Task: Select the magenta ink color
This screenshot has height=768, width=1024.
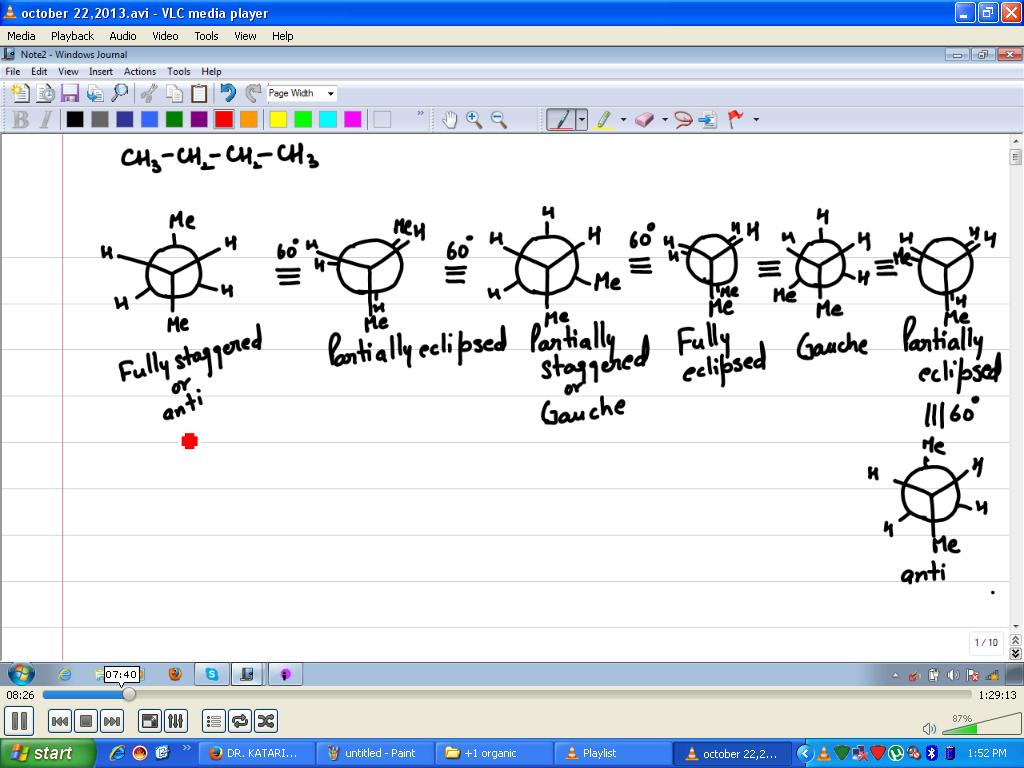Action: [x=353, y=120]
